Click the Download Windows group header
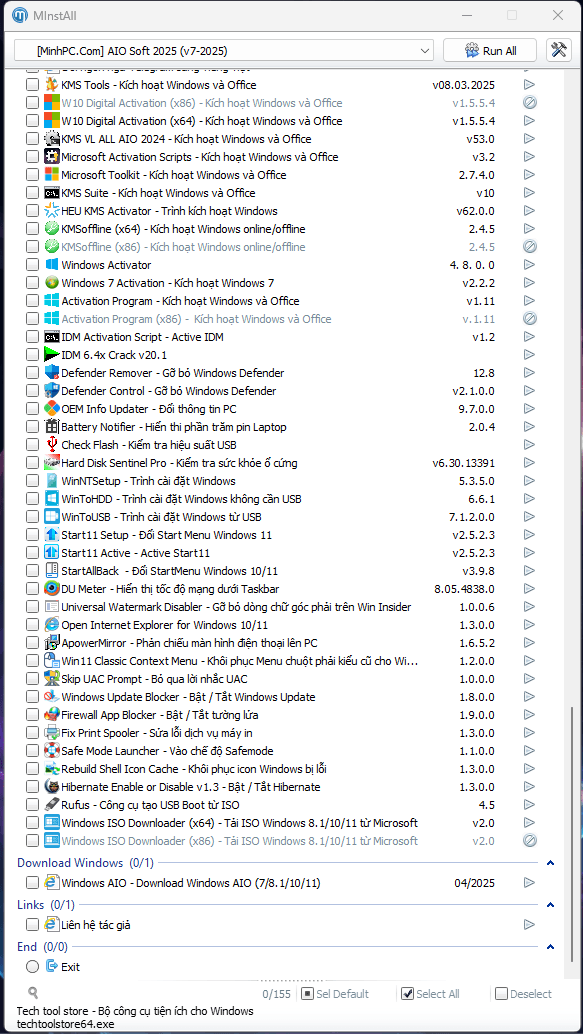This screenshot has height=1034, width=583. [85, 863]
